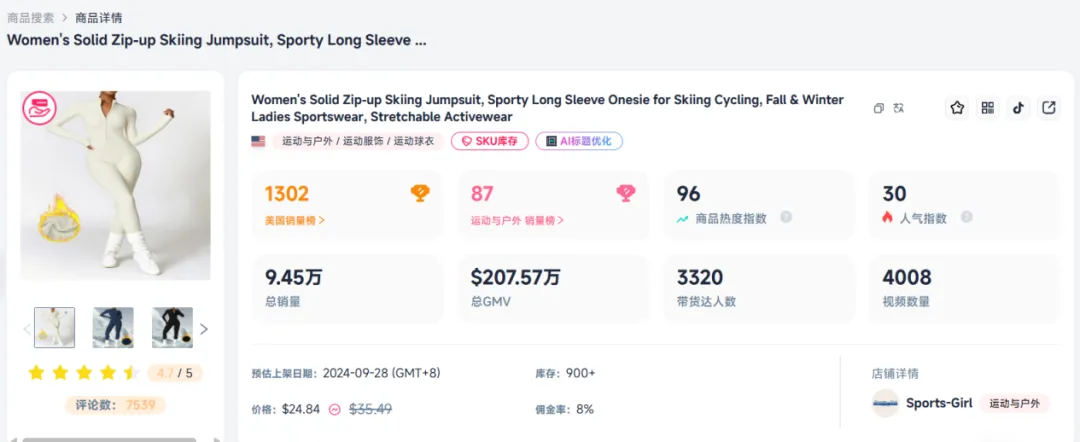Click the star favorite icon
The width and height of the screenshot is (1080, 442).
coord(957,108)
